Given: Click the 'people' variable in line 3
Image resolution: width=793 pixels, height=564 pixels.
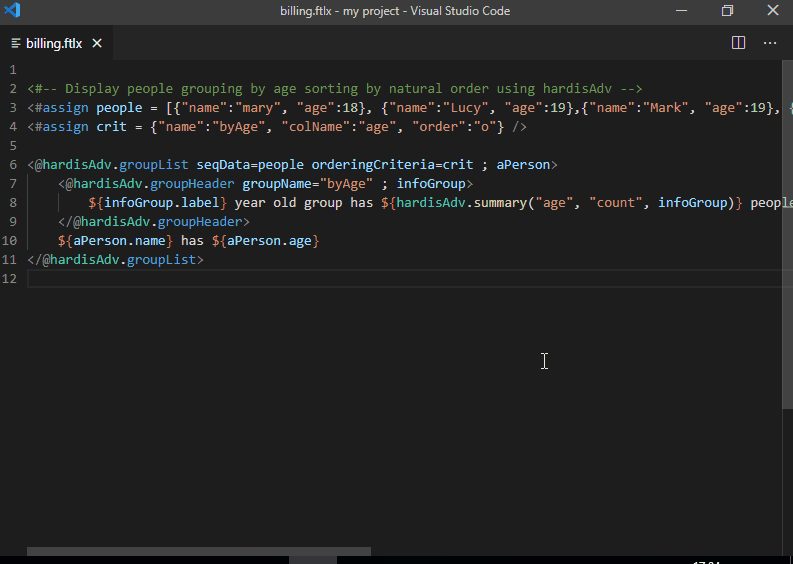Looking at the screenshot, I should [119, 108].
